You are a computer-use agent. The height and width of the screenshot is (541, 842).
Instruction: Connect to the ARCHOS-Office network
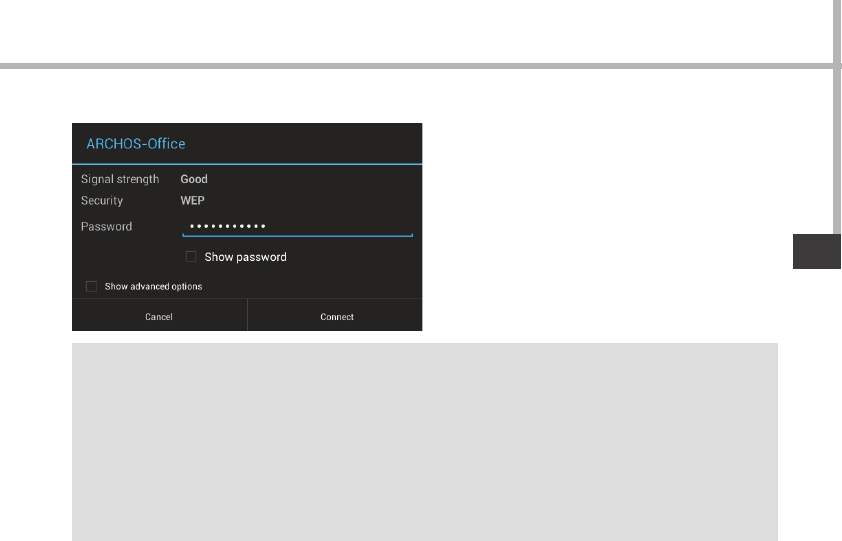pyautogui.click(x=336, y=316)
